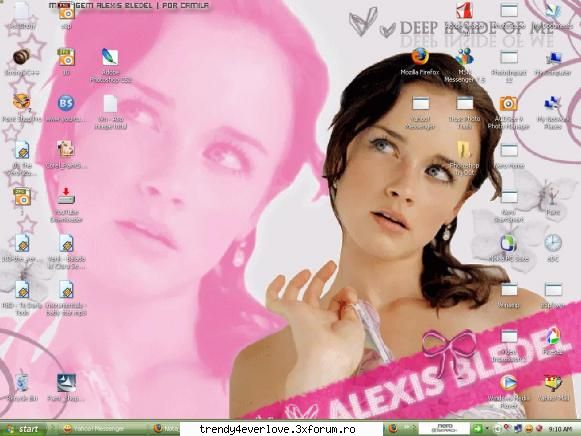
Task: Focus the Nero Search toolbar box
Action: pos(444,429)
